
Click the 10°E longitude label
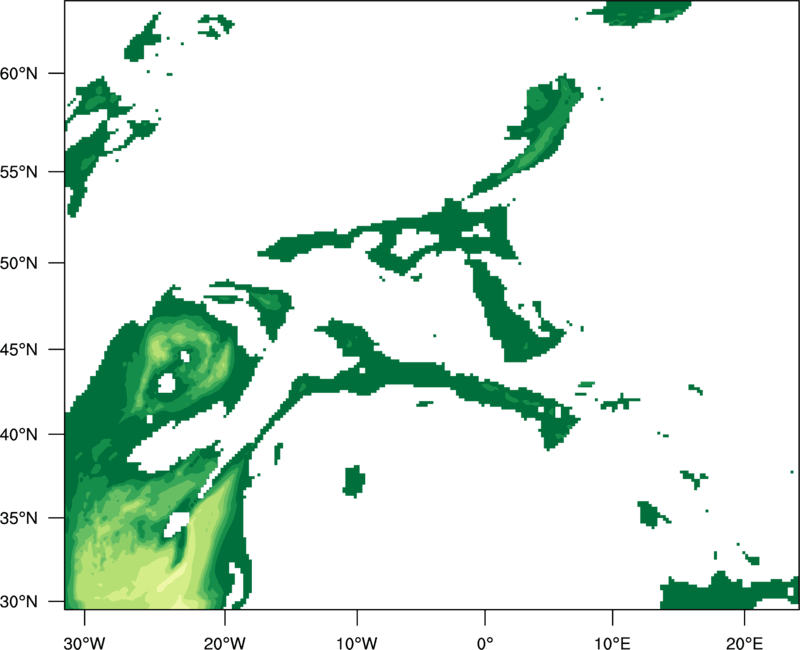(612, 643)
